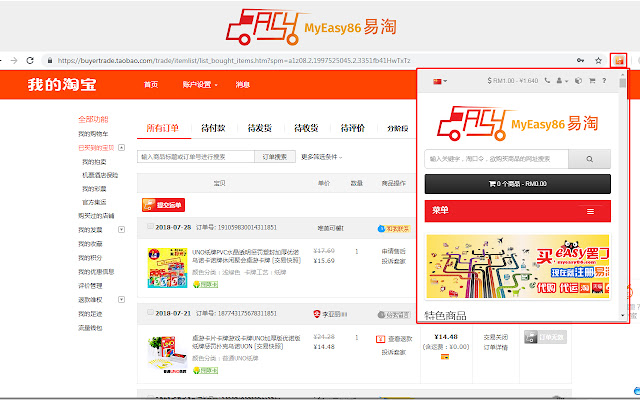Open help question mark in popup
Screen dimensions: 640x400
pos(604,81)
